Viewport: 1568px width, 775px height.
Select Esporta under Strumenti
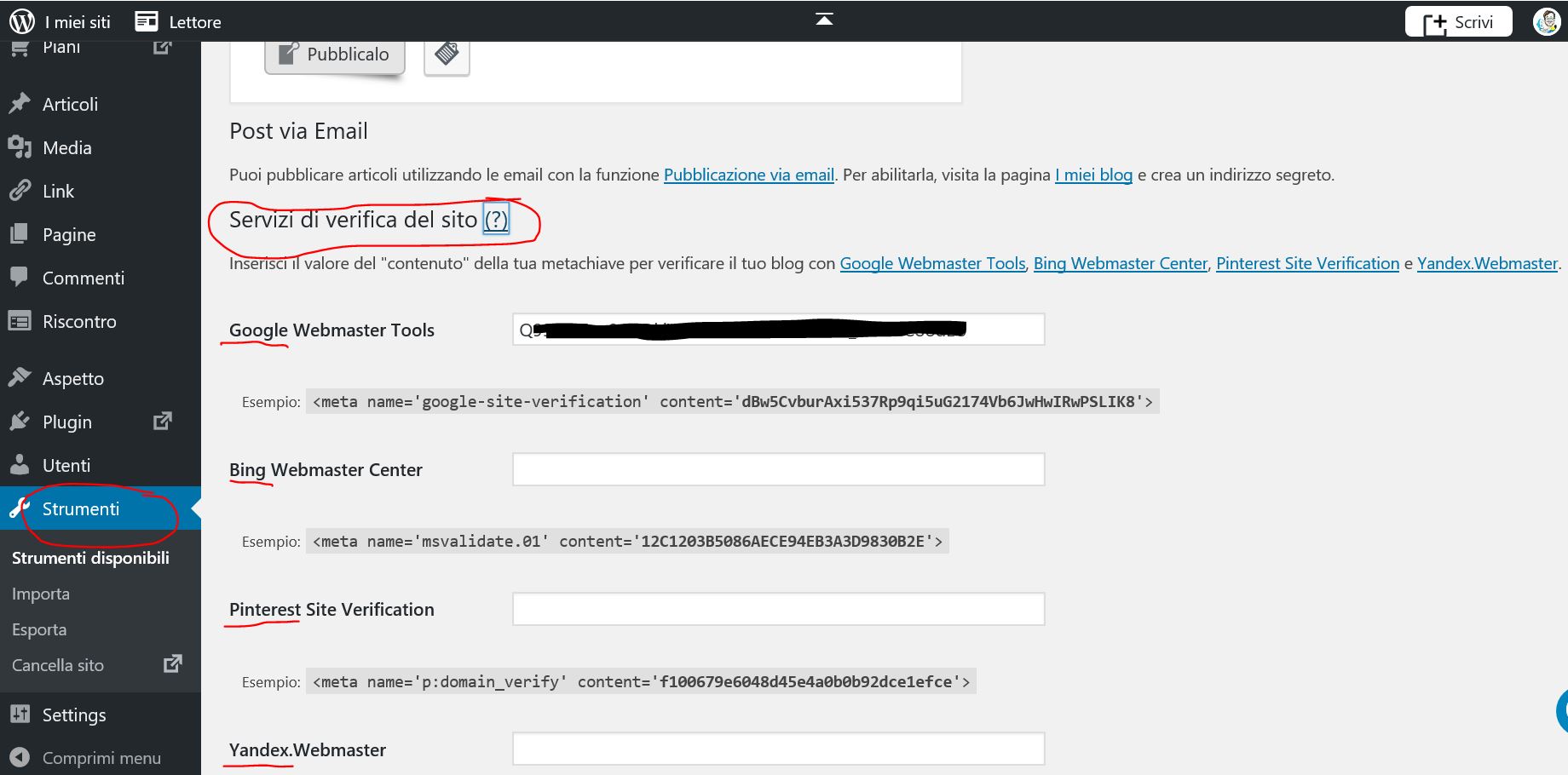click(39, 629)
